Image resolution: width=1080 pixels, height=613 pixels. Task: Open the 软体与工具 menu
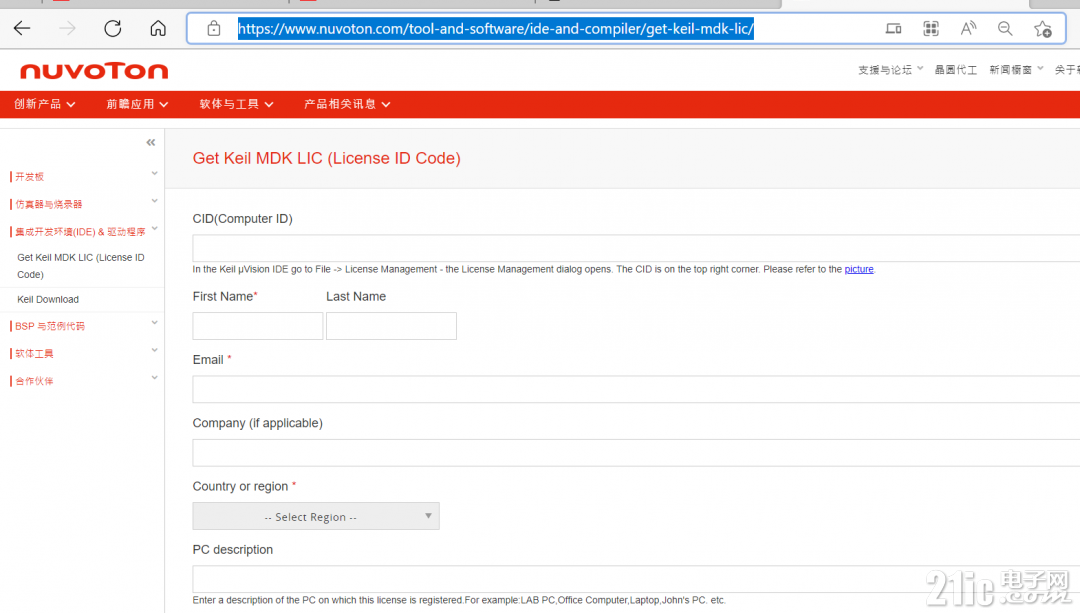(x=236, y=104)
